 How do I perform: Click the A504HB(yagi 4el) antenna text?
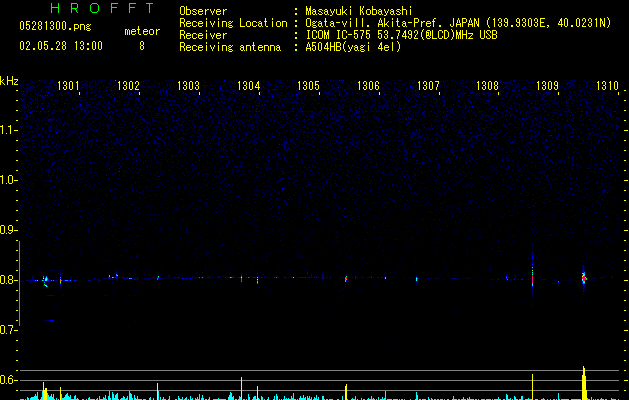click(x=353, y=47)
